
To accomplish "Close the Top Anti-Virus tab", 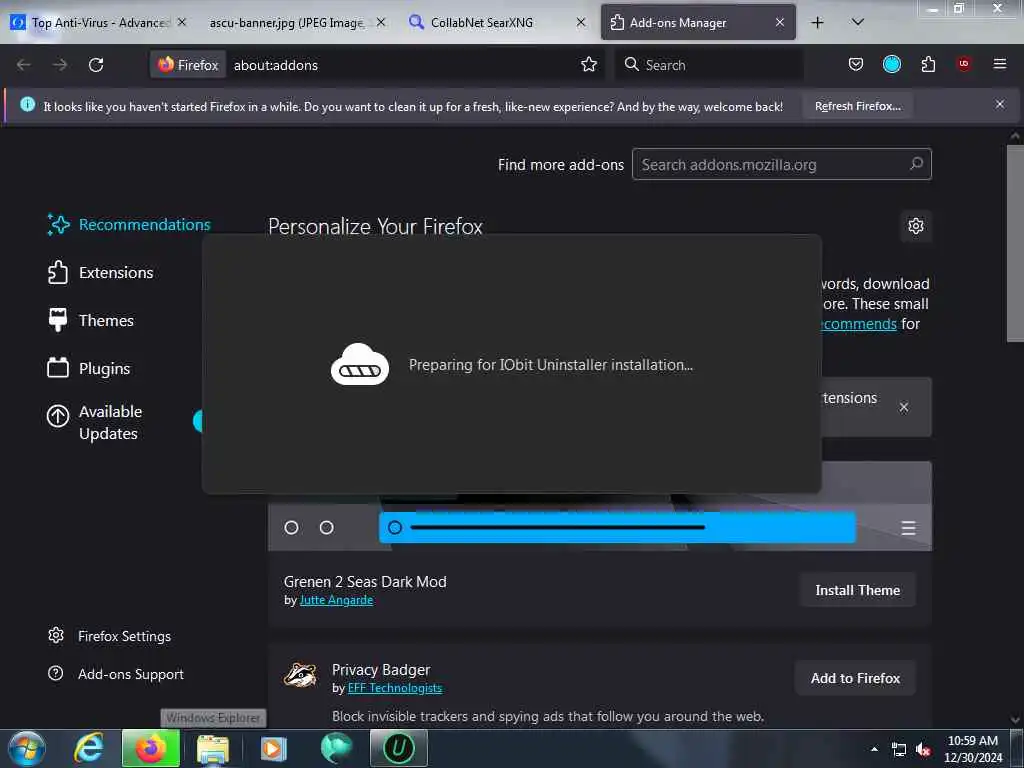I will tap(182, 22).
